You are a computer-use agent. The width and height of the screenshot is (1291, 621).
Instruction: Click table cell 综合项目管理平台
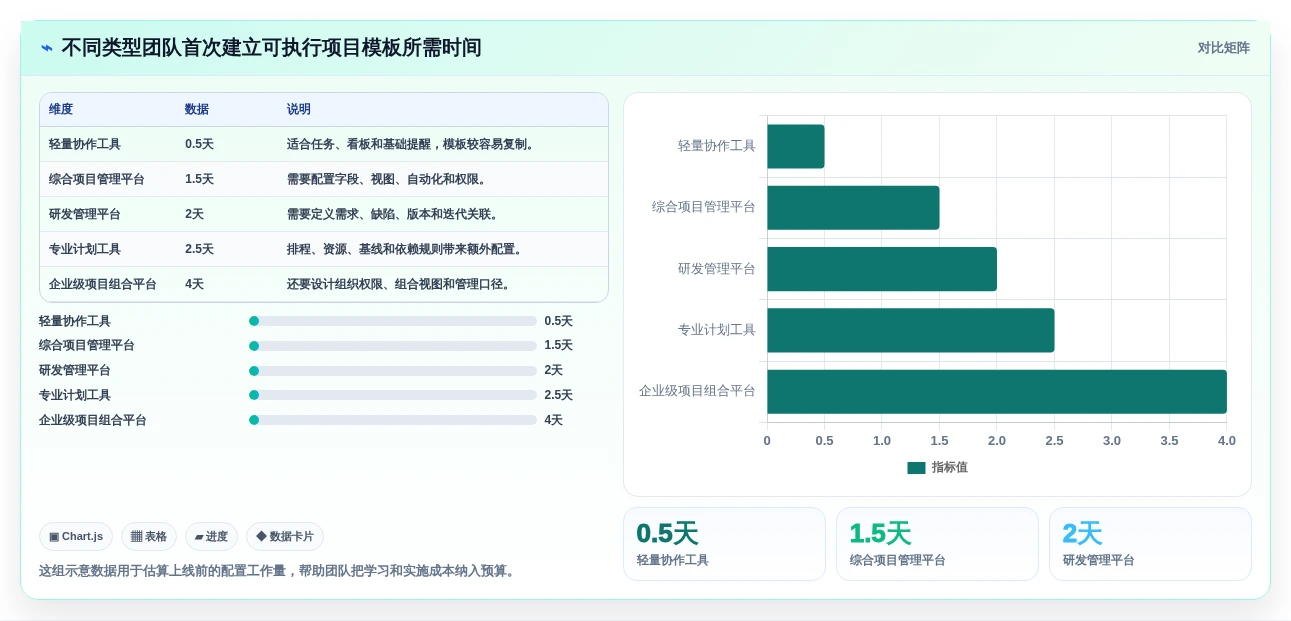click(97, 180)
